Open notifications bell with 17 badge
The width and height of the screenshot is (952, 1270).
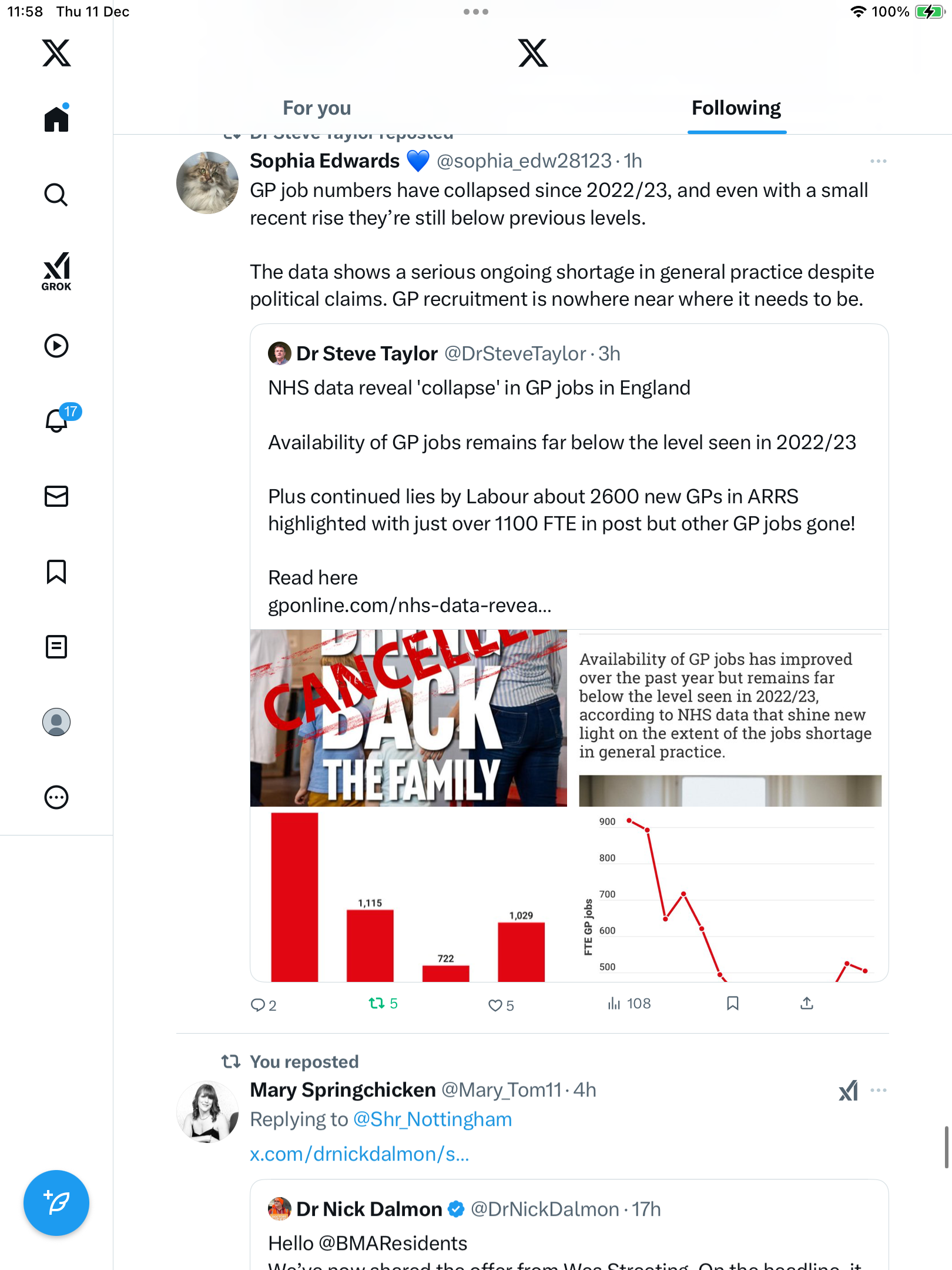click(58, 420)
